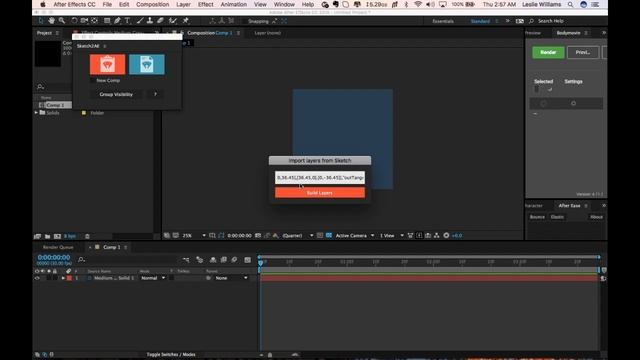Select the Eraser tool

pos(160,21)
